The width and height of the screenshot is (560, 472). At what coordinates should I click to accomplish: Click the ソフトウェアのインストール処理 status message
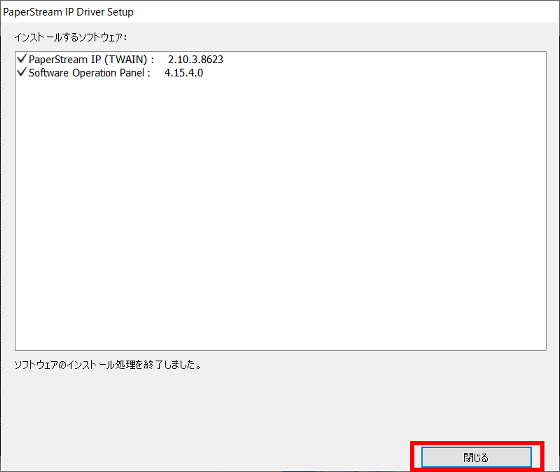tap(108, 365)
